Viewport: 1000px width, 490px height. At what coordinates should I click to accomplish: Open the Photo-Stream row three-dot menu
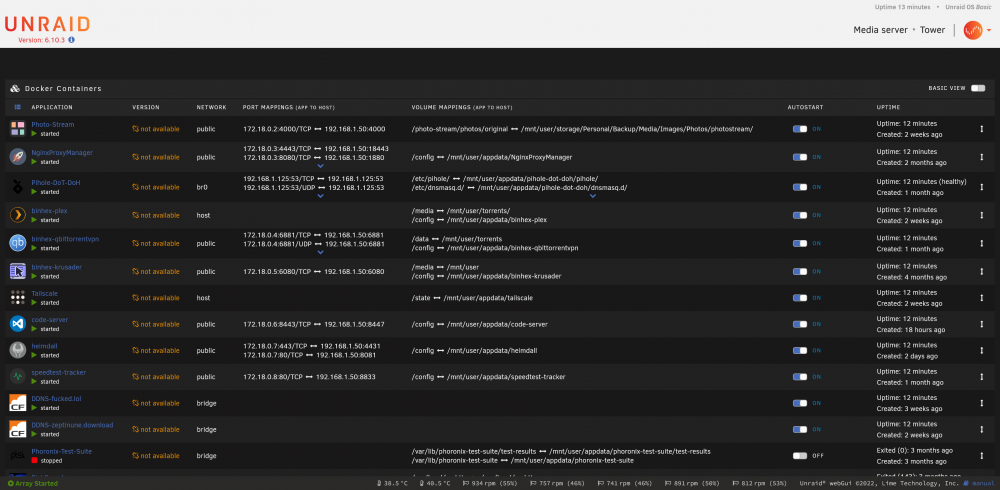982,129
